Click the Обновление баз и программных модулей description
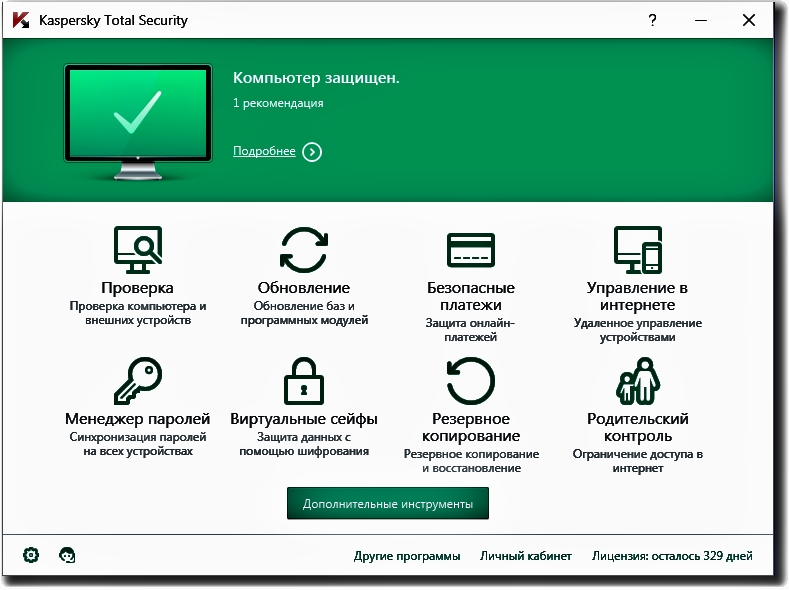Image resolution: width=789 pixels, height=590 pixels. [x=304, y=313]
